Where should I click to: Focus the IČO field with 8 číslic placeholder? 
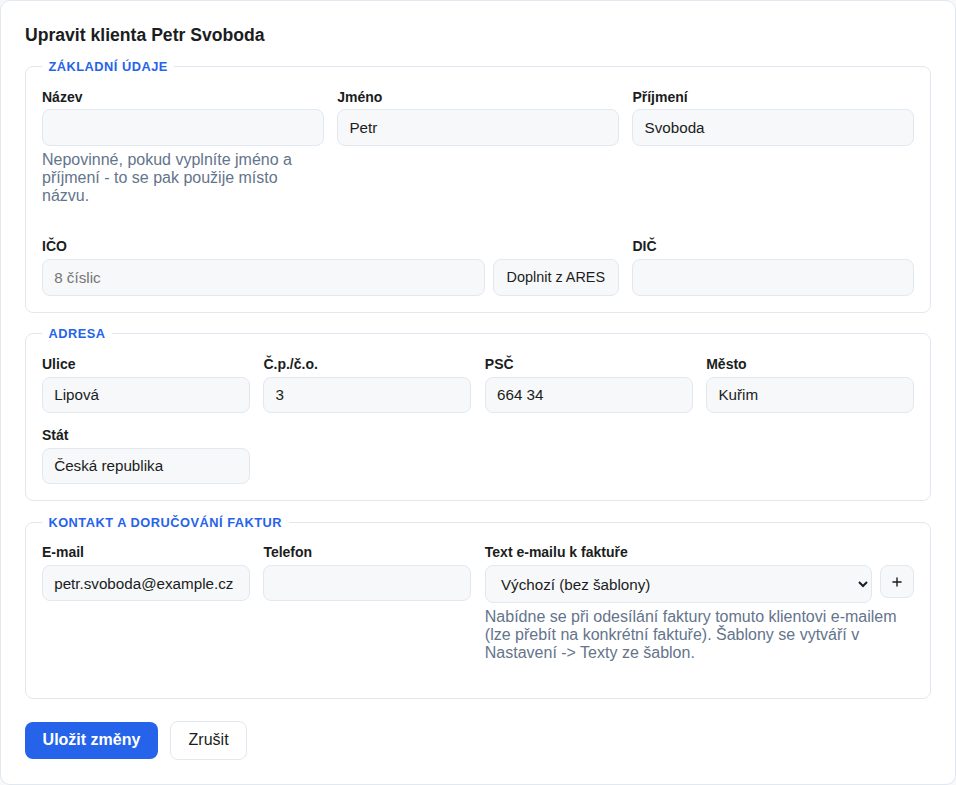tap(263, 277)
